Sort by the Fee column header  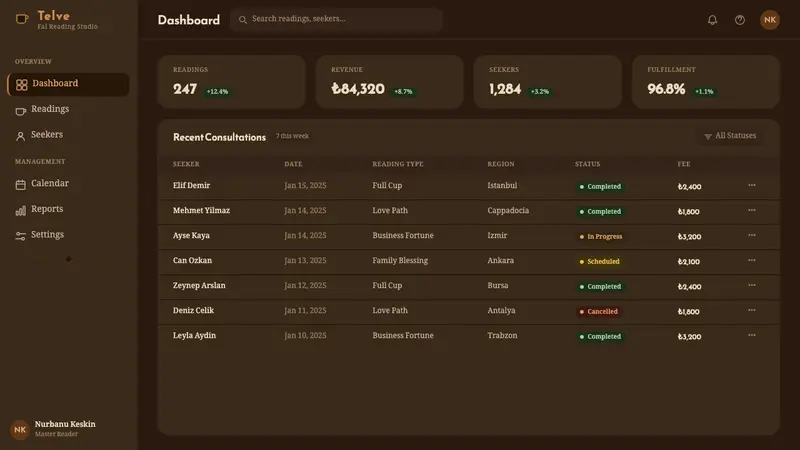click(x=684, y=164)
